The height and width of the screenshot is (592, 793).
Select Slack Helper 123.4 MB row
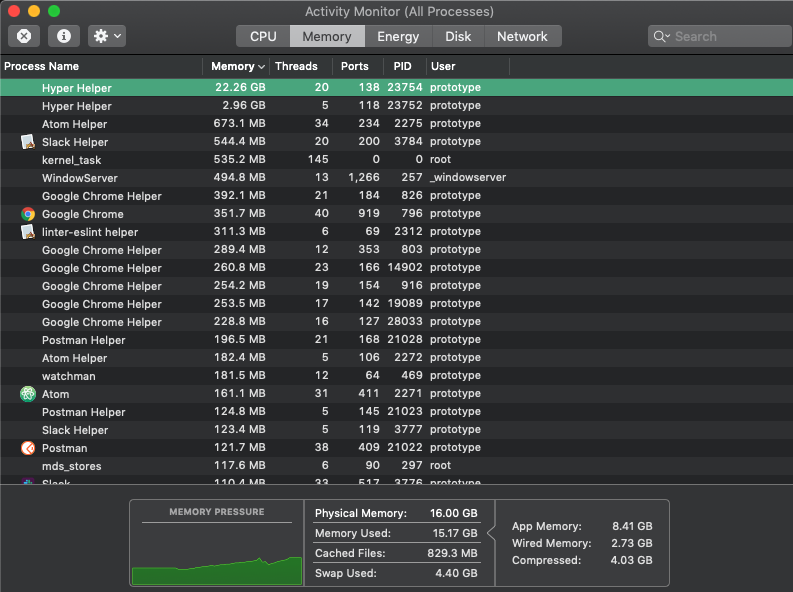click(x=396, y=430)
